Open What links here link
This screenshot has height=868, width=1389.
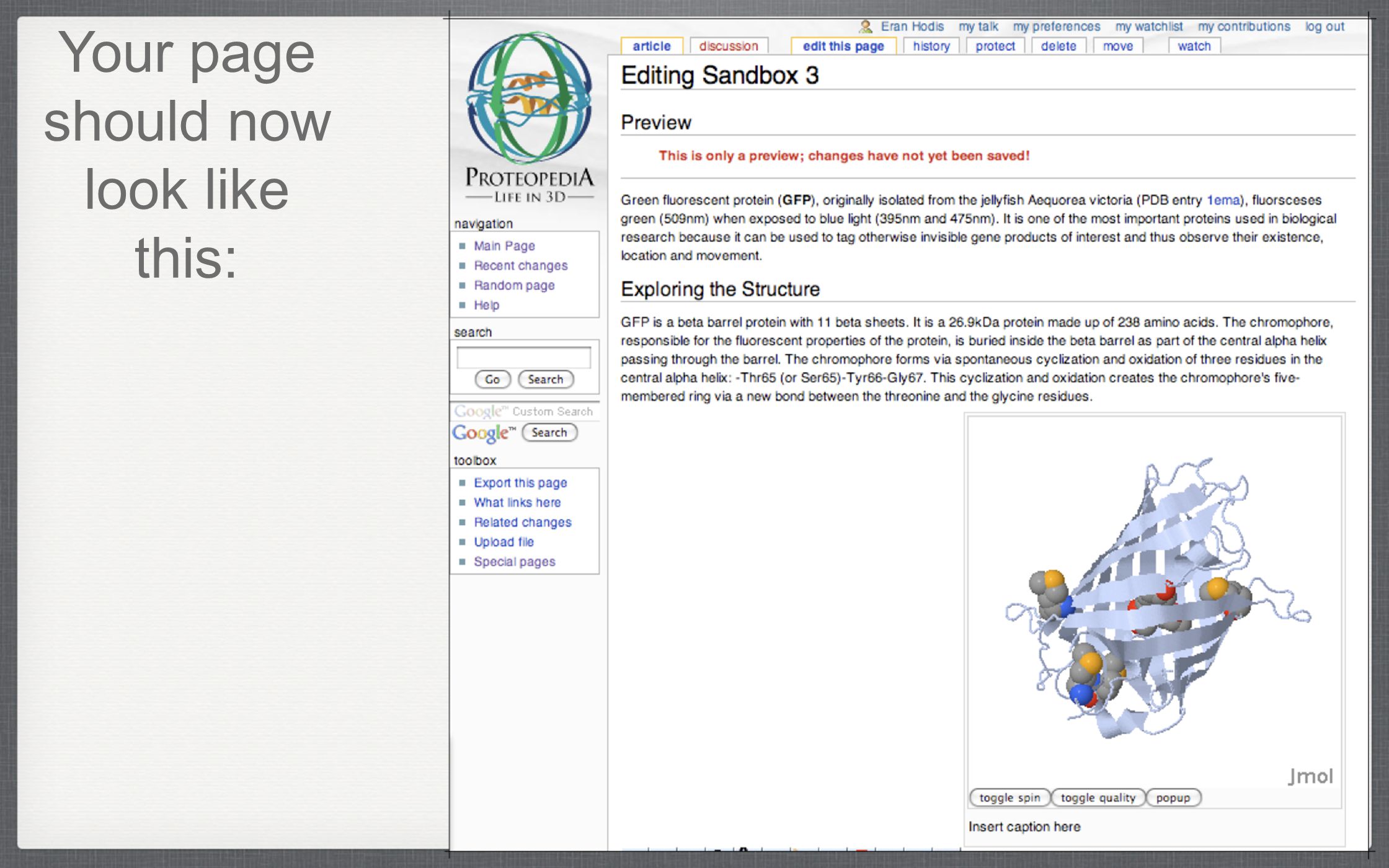517,502
